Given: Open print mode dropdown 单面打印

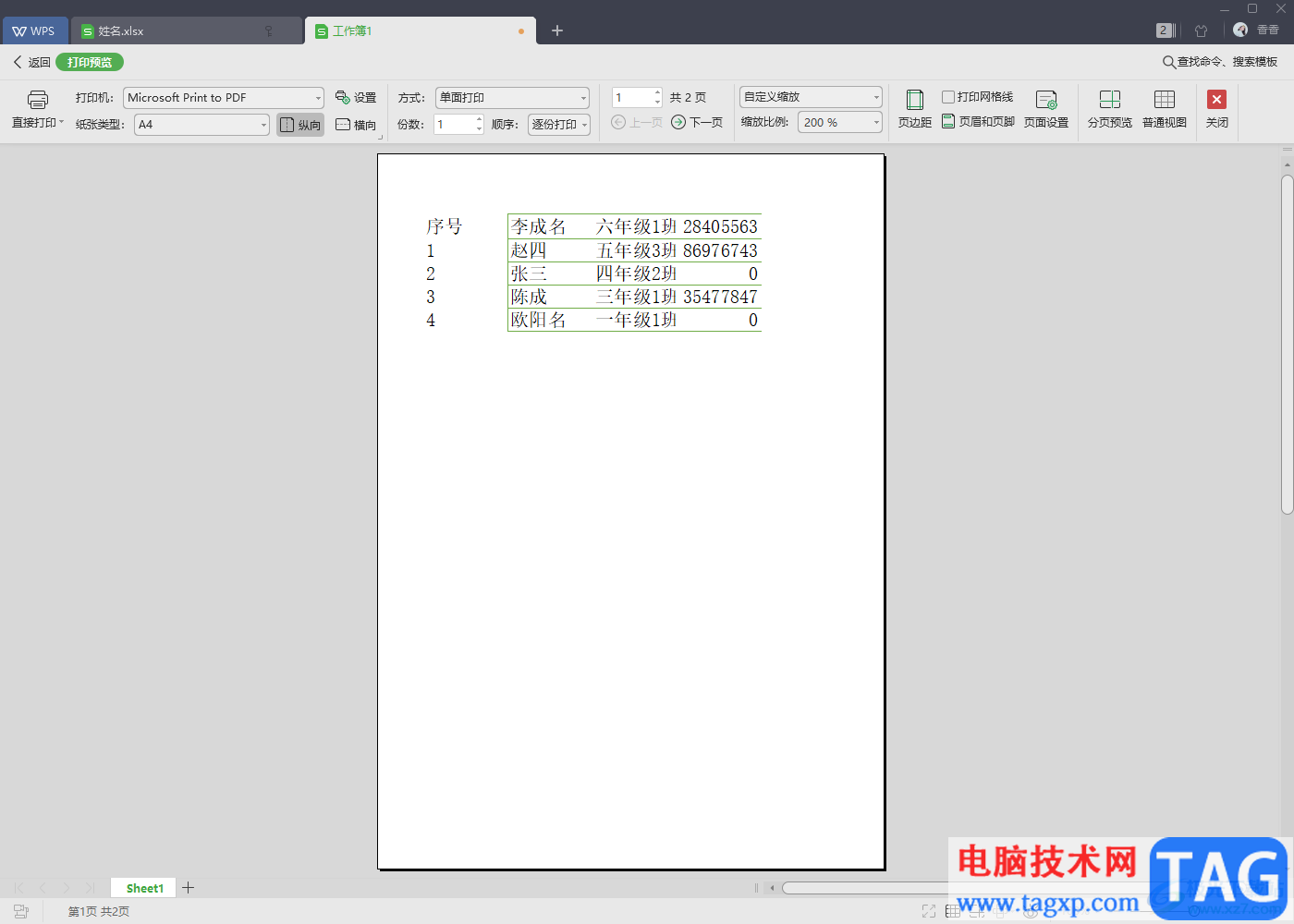Looking at the screenshot, I should (x=512, y=97).
